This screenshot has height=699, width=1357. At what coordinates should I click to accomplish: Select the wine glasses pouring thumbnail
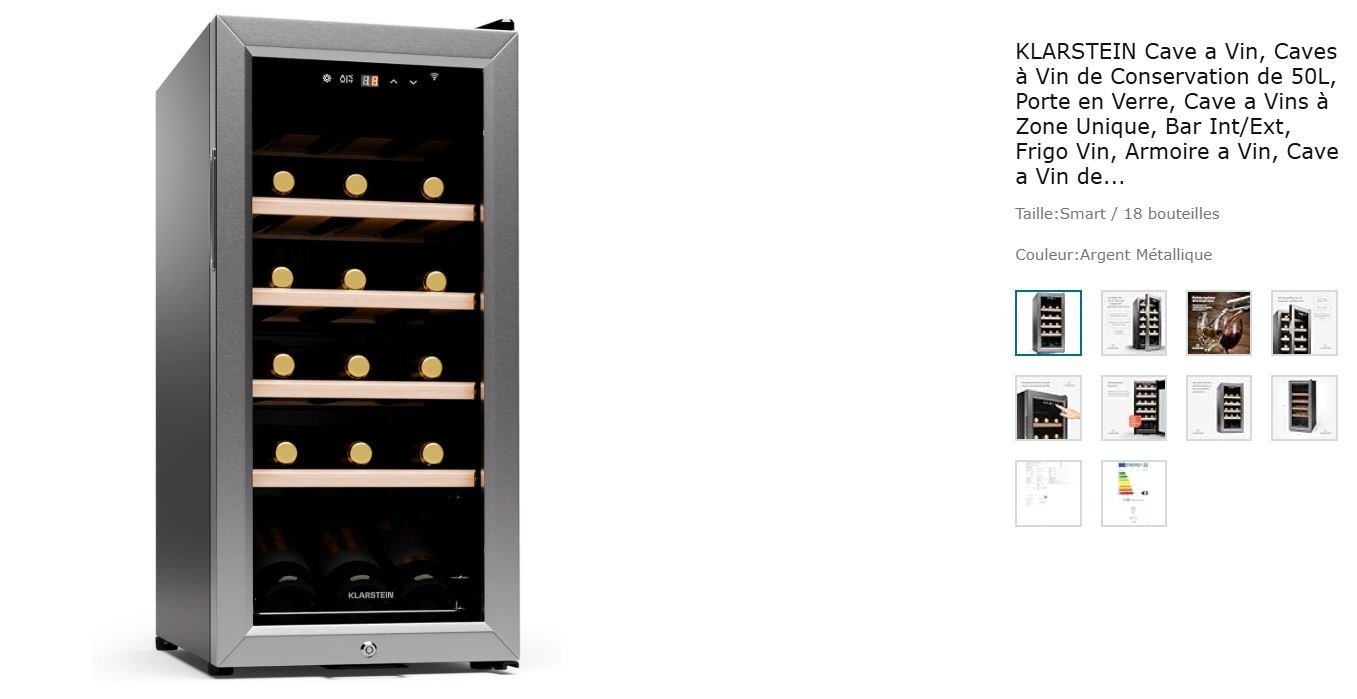tap(1219, 323)
